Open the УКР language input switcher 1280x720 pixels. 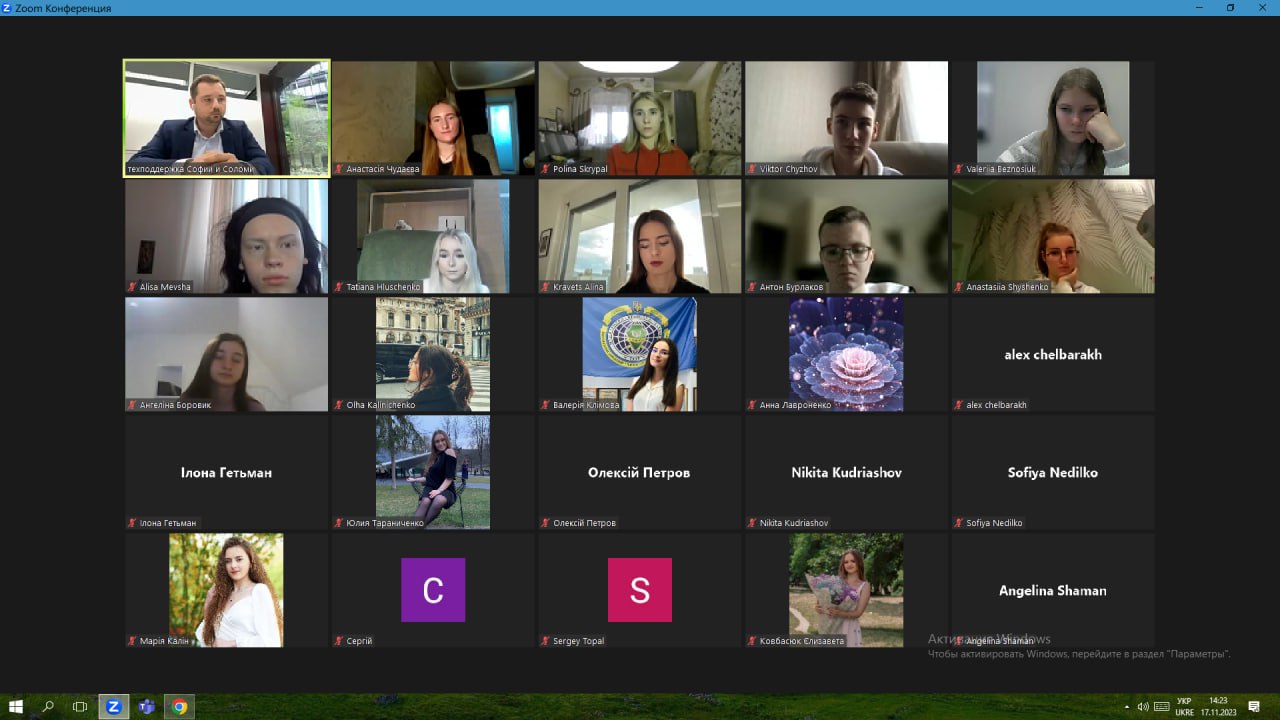tap(1184, 707)
